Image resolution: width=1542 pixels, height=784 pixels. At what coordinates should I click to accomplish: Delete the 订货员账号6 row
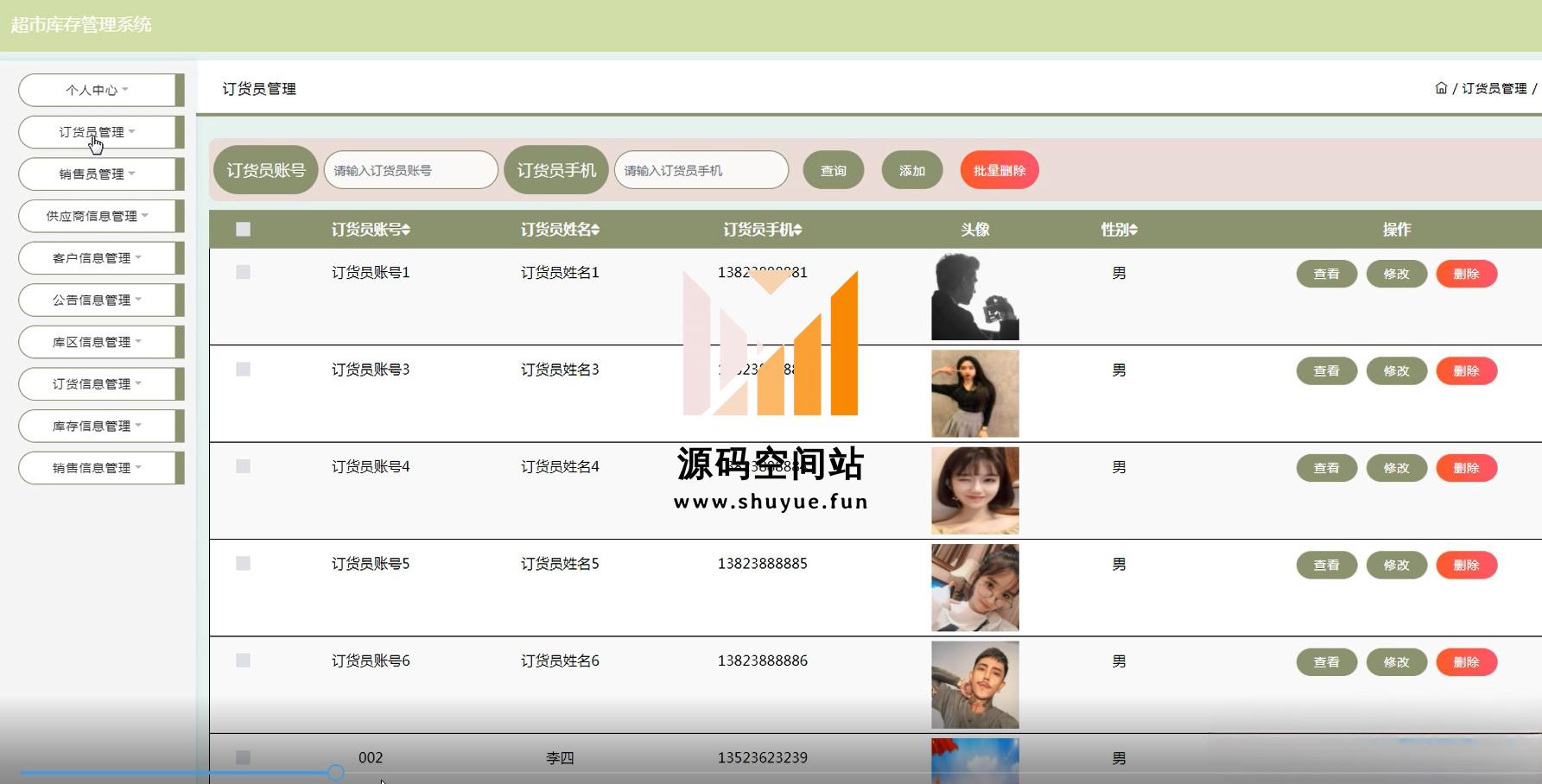coord(1467,662)
